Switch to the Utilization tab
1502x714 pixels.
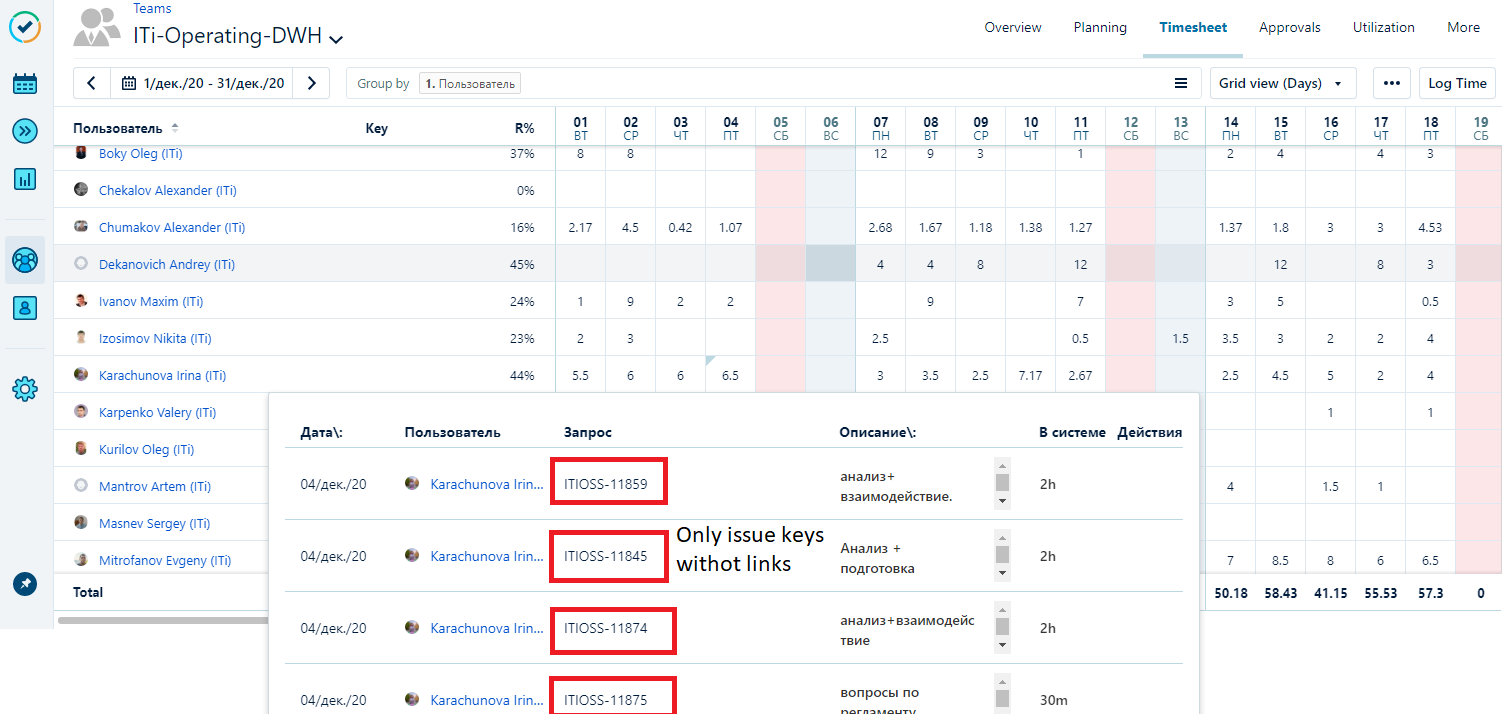1383,28
